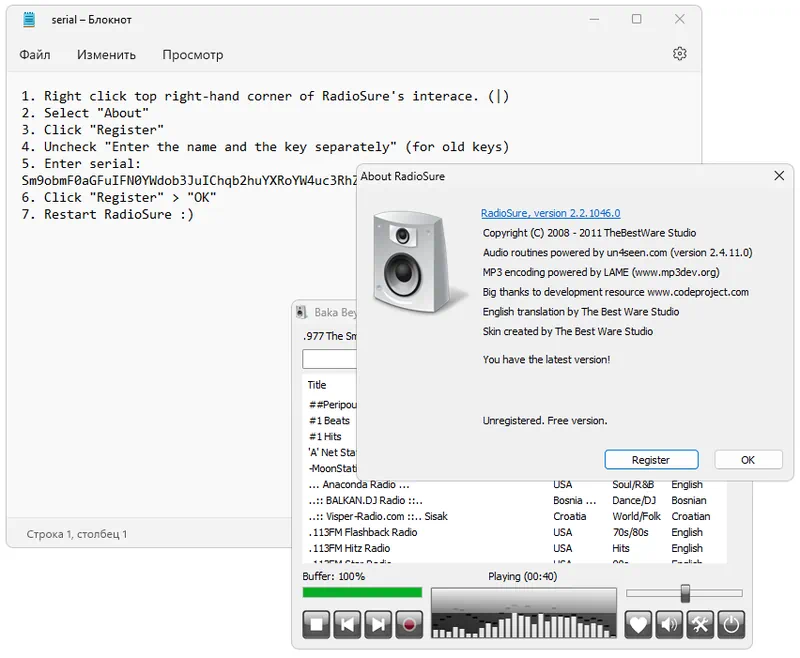Select the ##Peripou station row
Screen dimensions: 800x658
(333, 404)
